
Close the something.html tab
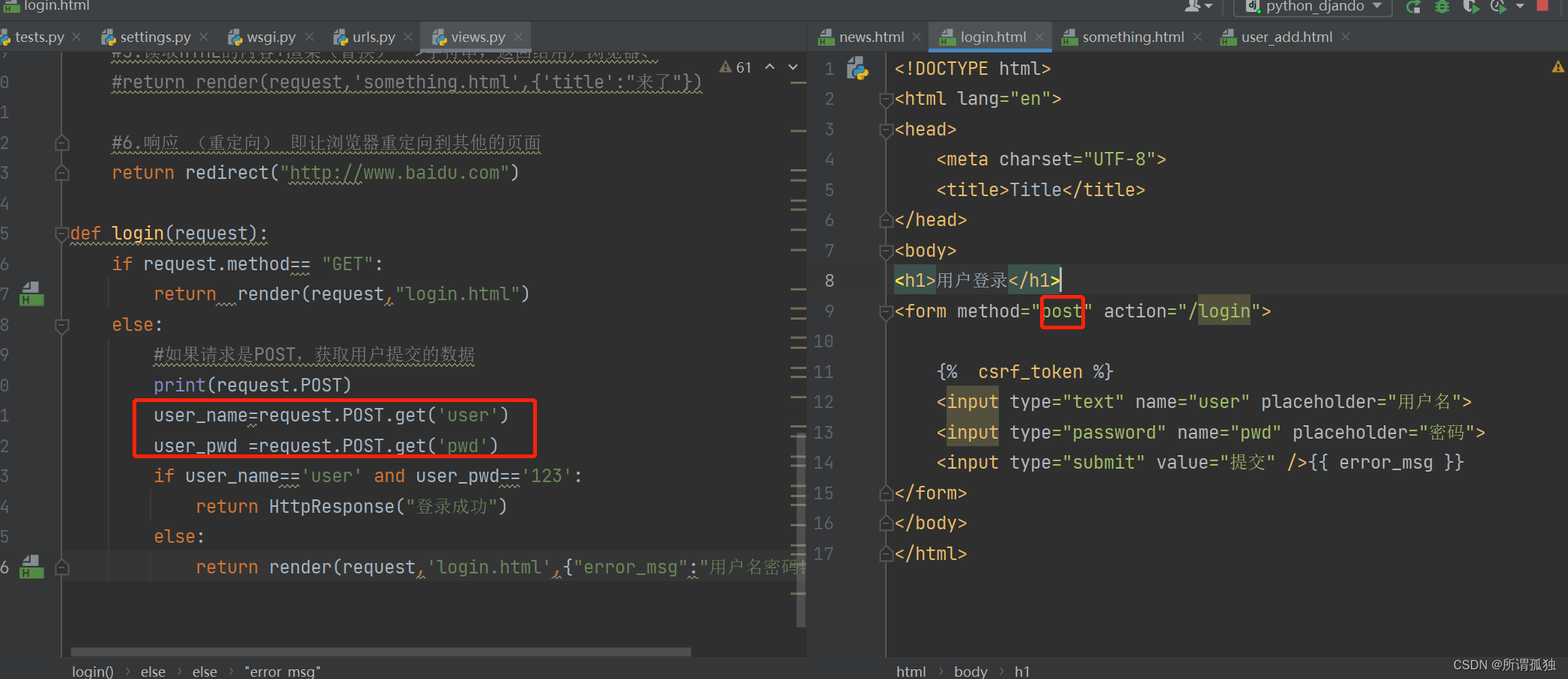click(x=1197, y=37)
